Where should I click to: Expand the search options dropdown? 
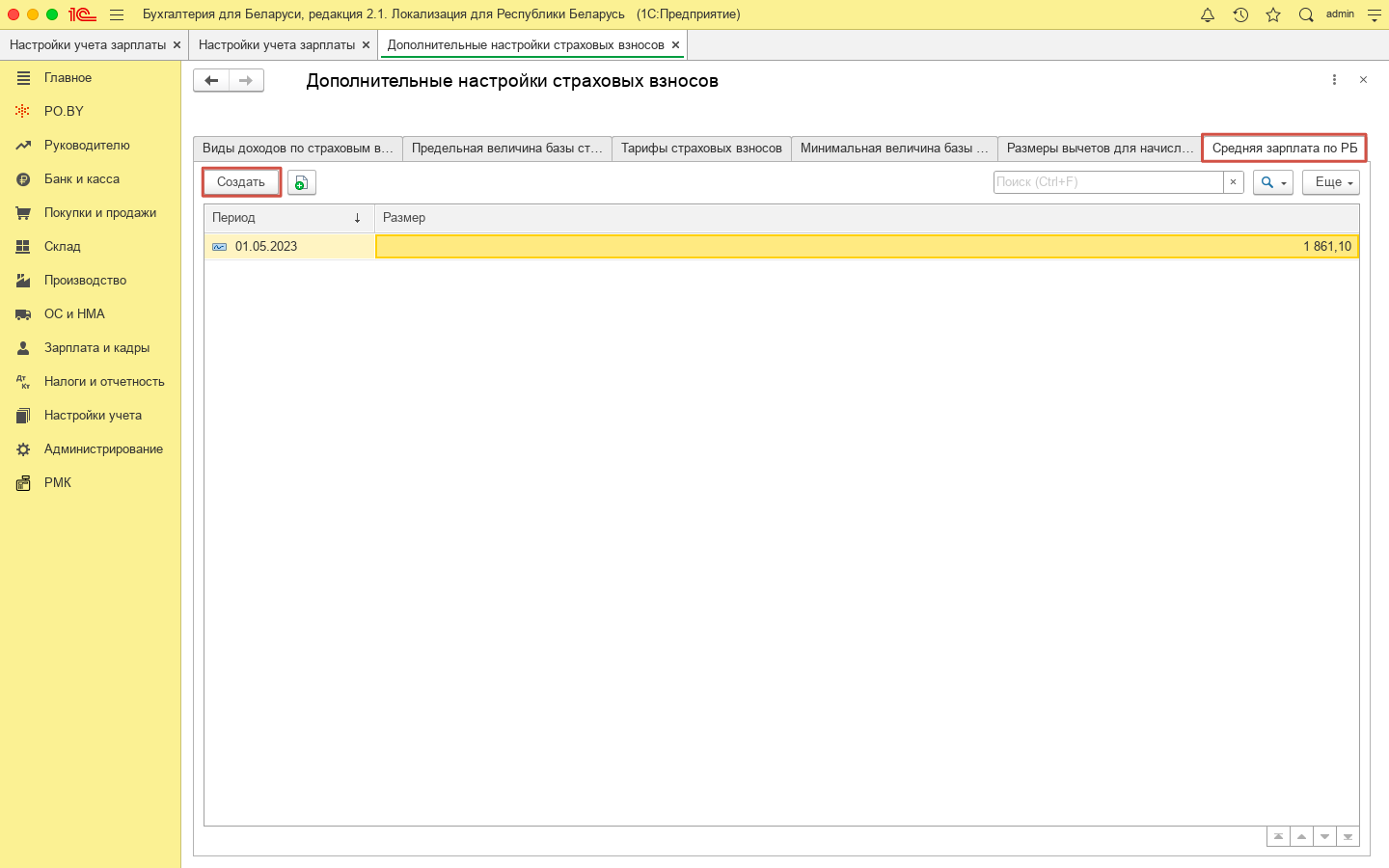[x=1272, y=182]
